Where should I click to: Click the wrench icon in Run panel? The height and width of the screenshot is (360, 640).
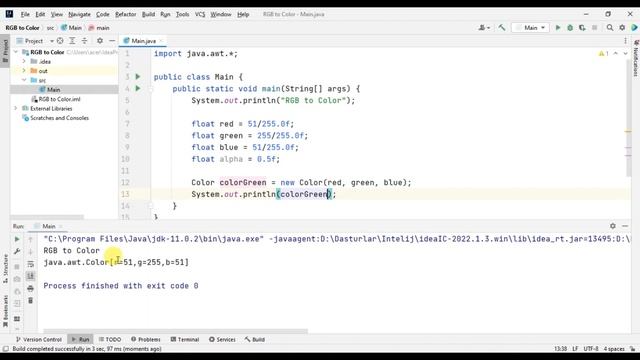[x=17, y=251]
